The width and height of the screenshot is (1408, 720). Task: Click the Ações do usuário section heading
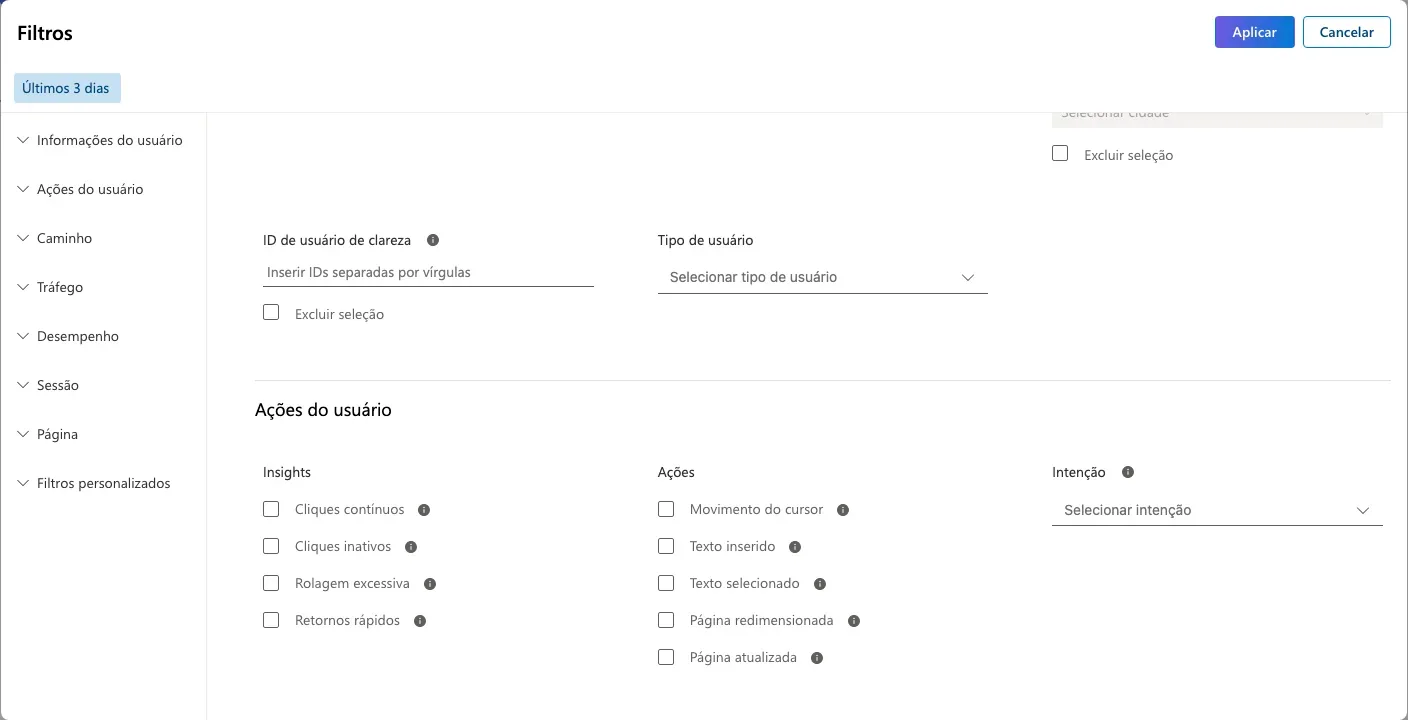tap(323, 410)
